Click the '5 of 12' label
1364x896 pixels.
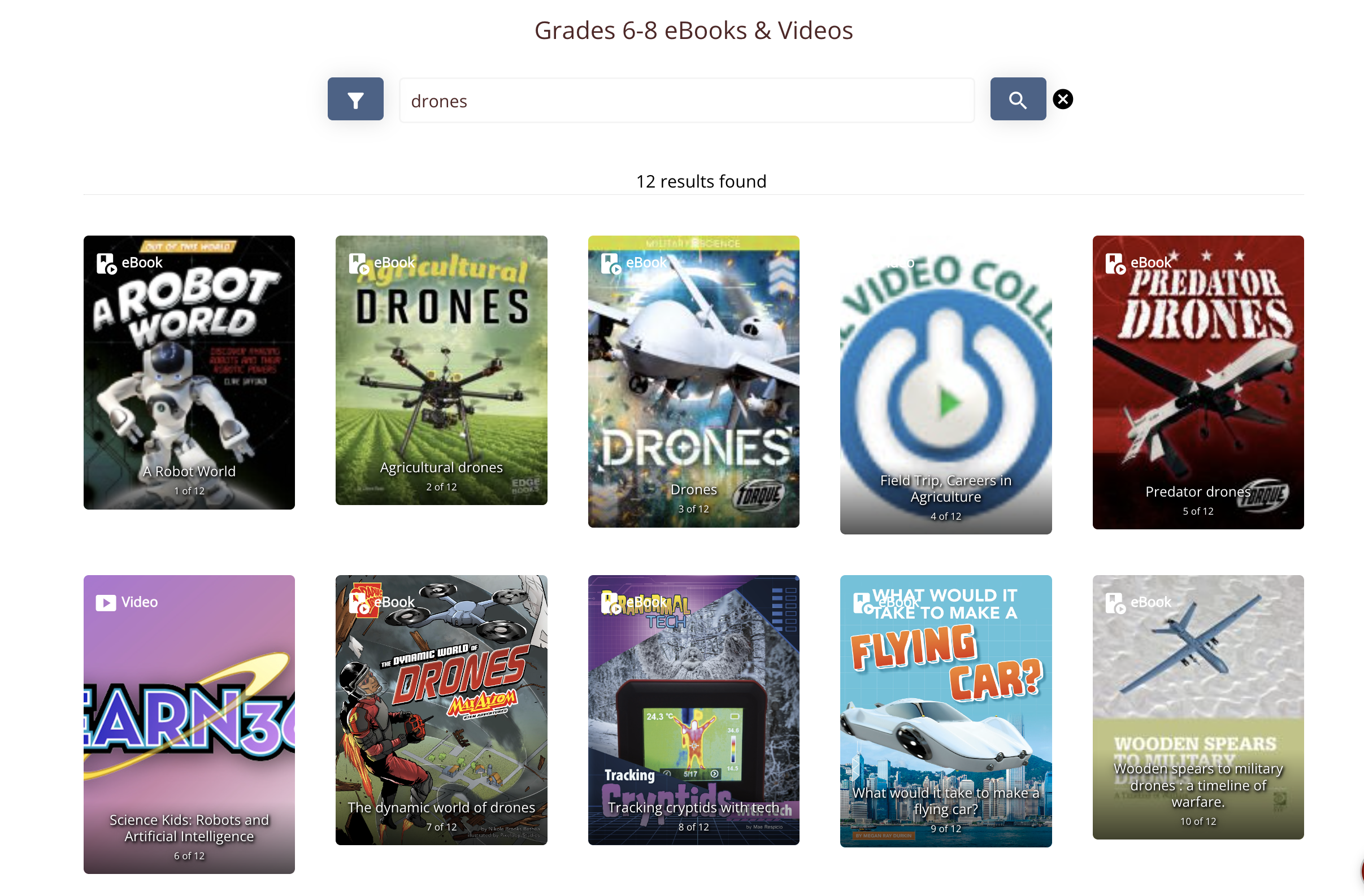pos(1198,511)
